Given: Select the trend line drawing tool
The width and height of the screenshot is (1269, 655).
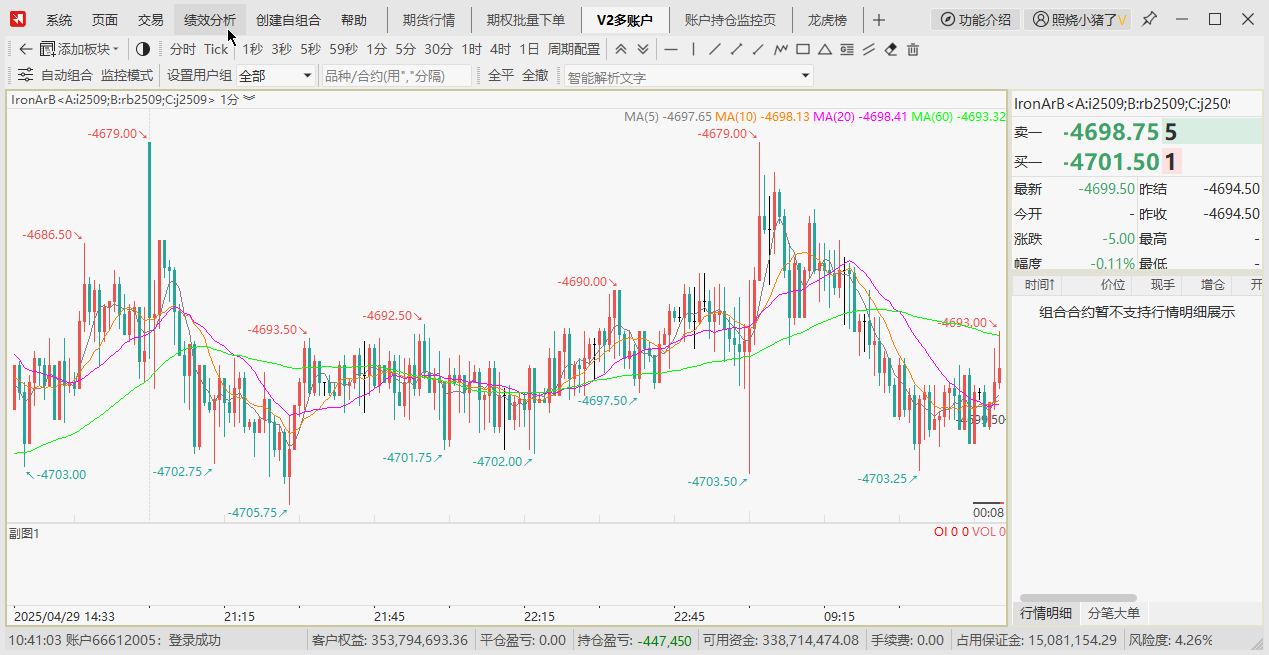Looking at the screenshot, I should (715, 49).
